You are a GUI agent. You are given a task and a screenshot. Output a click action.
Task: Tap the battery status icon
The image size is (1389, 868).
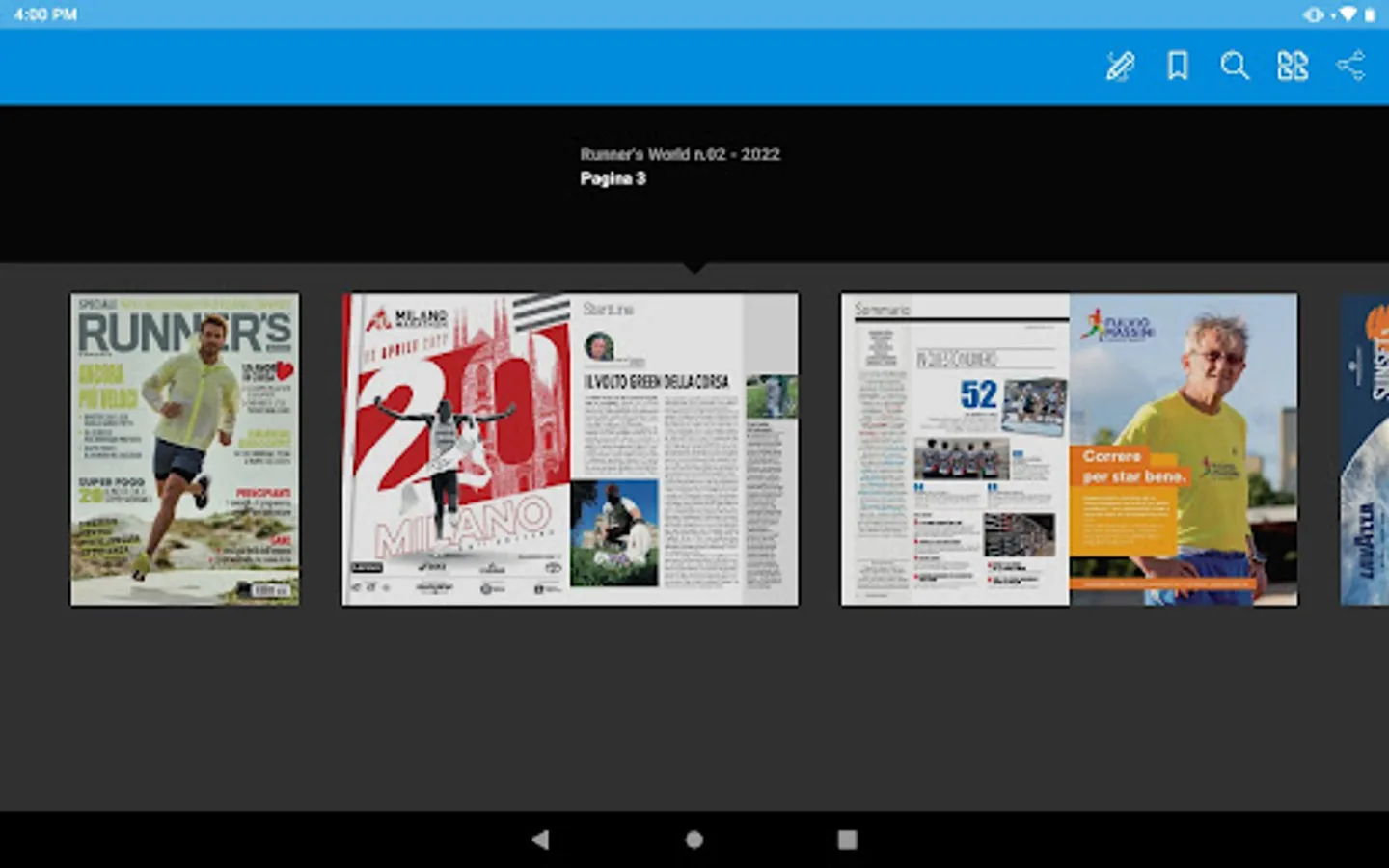point(1370,14)
